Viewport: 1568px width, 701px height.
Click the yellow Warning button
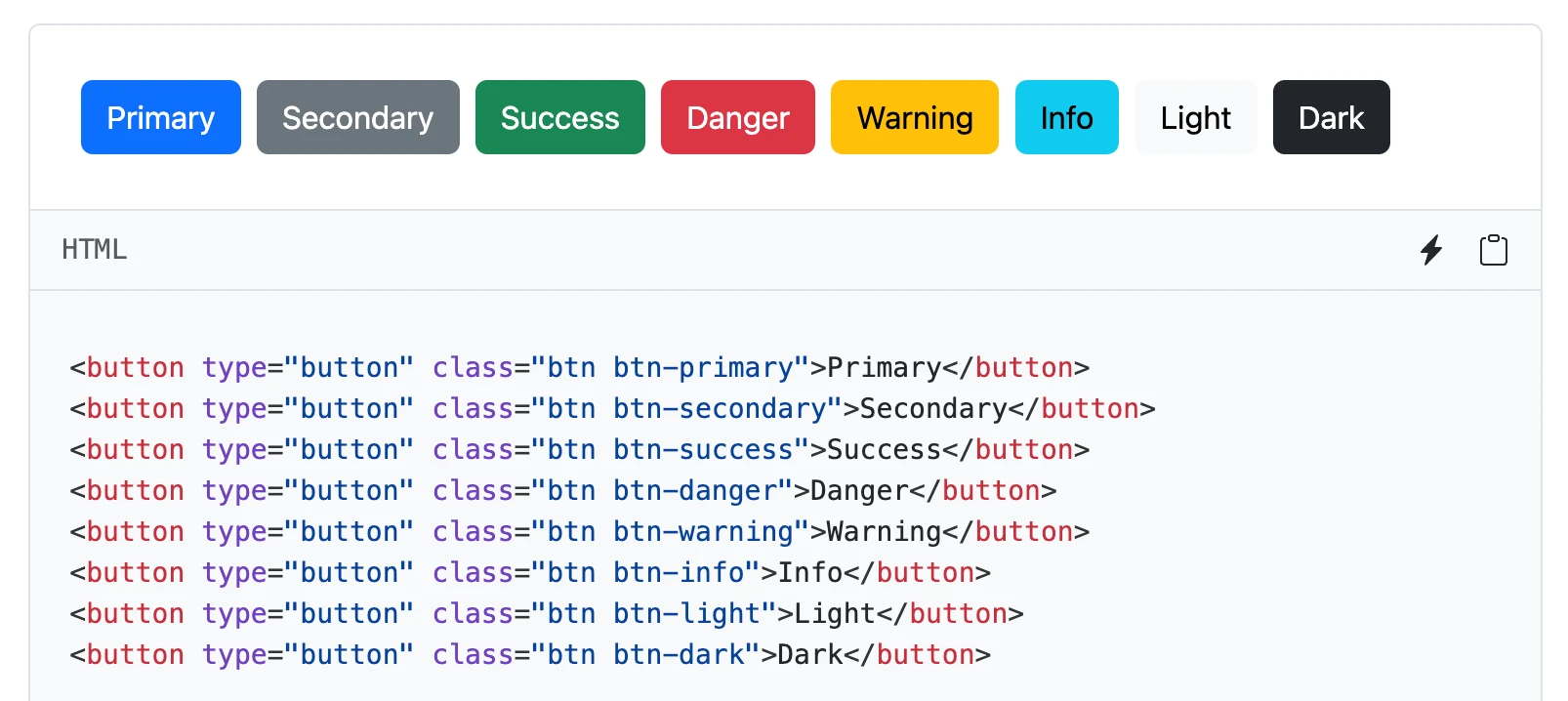tap(915, 117)
